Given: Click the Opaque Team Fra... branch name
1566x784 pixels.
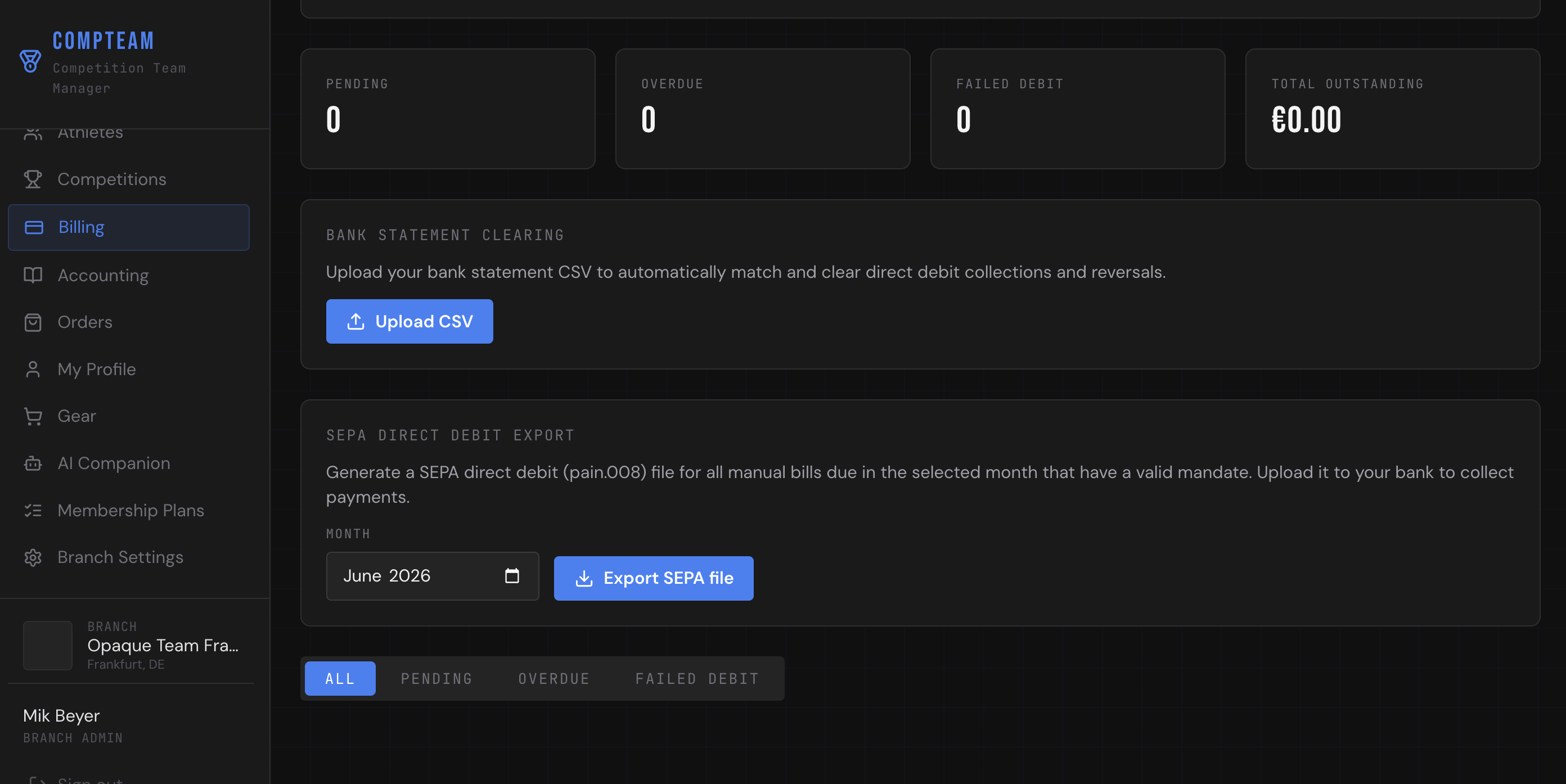Looking at the screenshot, I should pos(163,646).
